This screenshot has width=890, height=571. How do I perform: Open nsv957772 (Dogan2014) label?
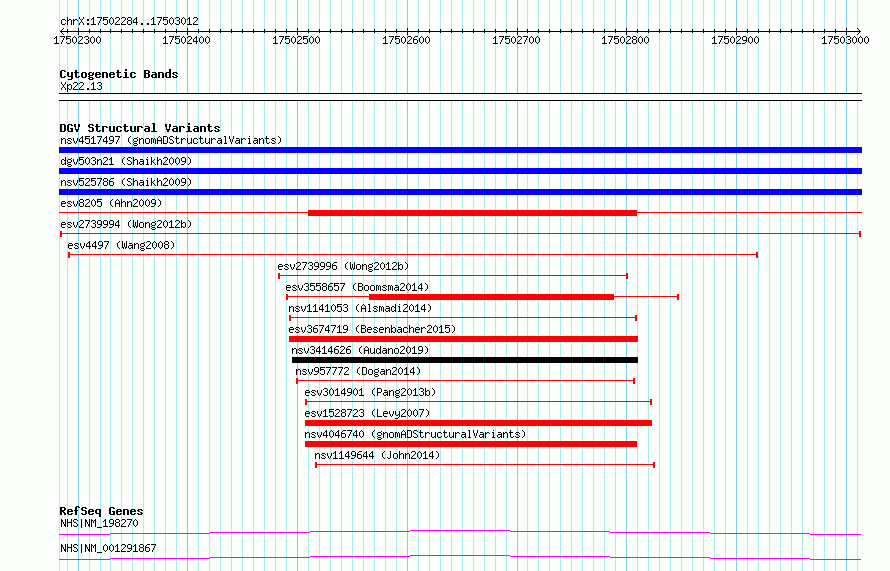click(x=358, y=371)
